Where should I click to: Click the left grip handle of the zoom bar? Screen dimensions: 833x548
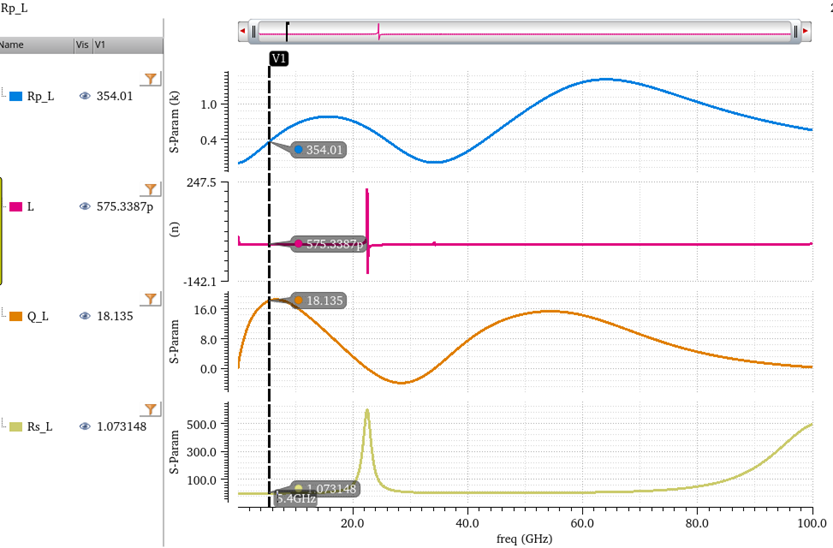tap(254, 32)
